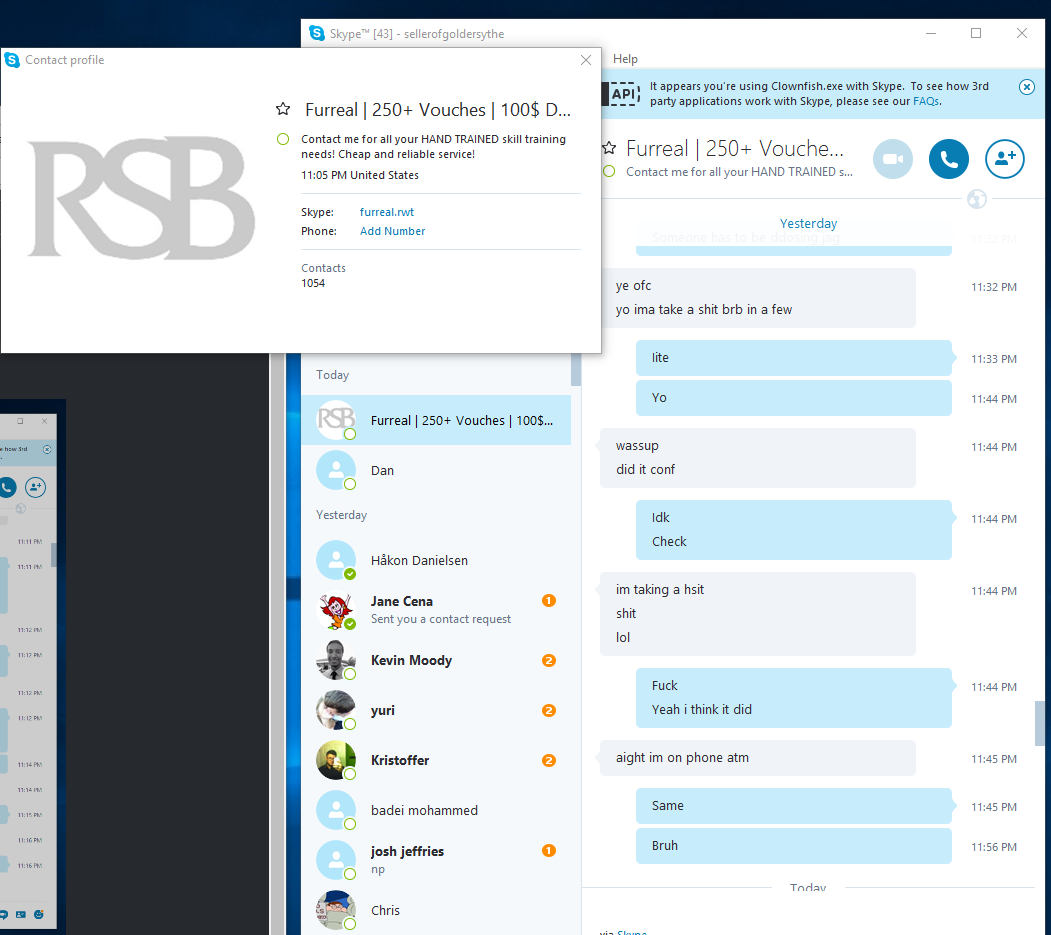Open the conversation with yuri

click(436, 710)
